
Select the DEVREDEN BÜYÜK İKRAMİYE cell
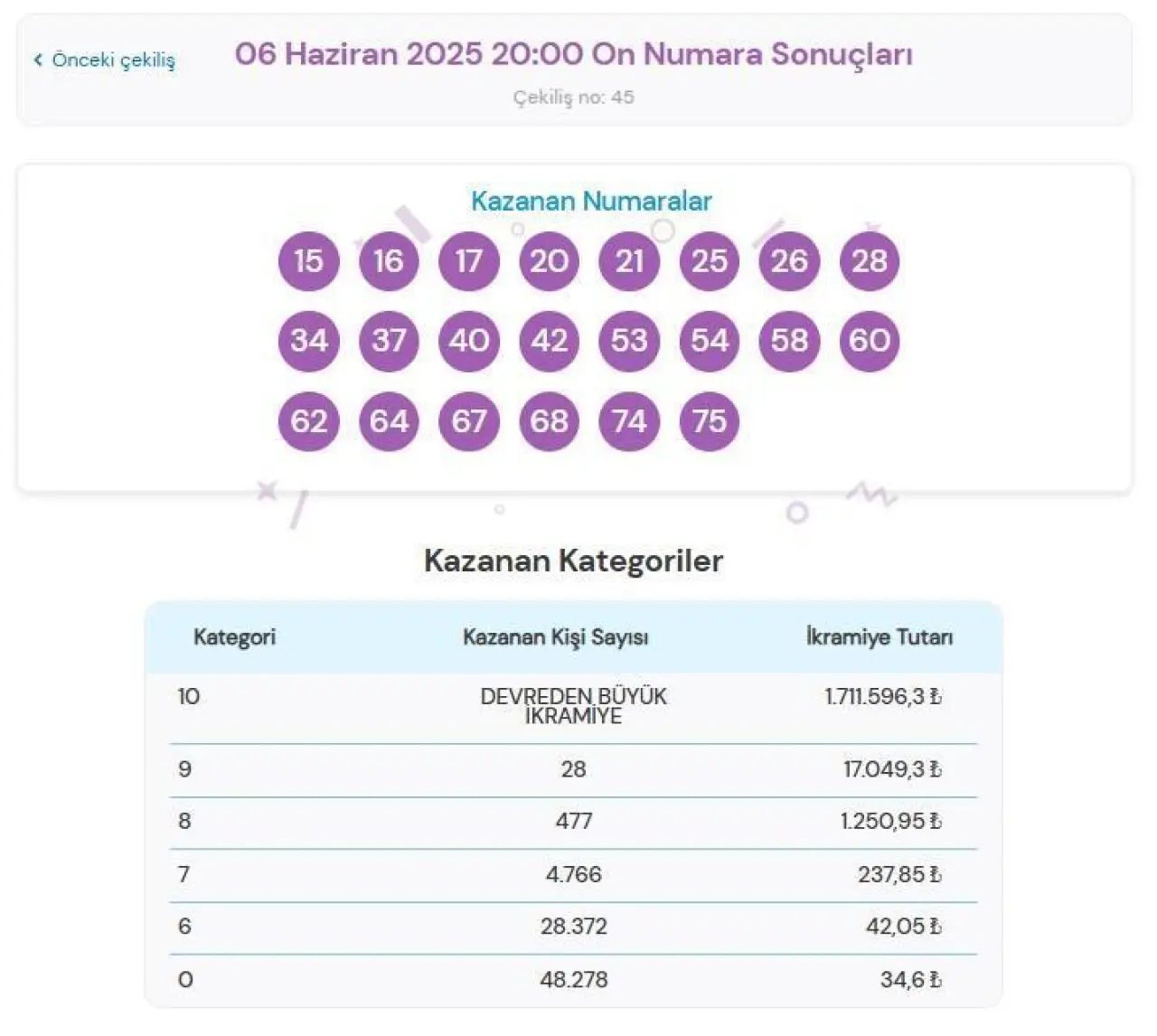(573, 706)
